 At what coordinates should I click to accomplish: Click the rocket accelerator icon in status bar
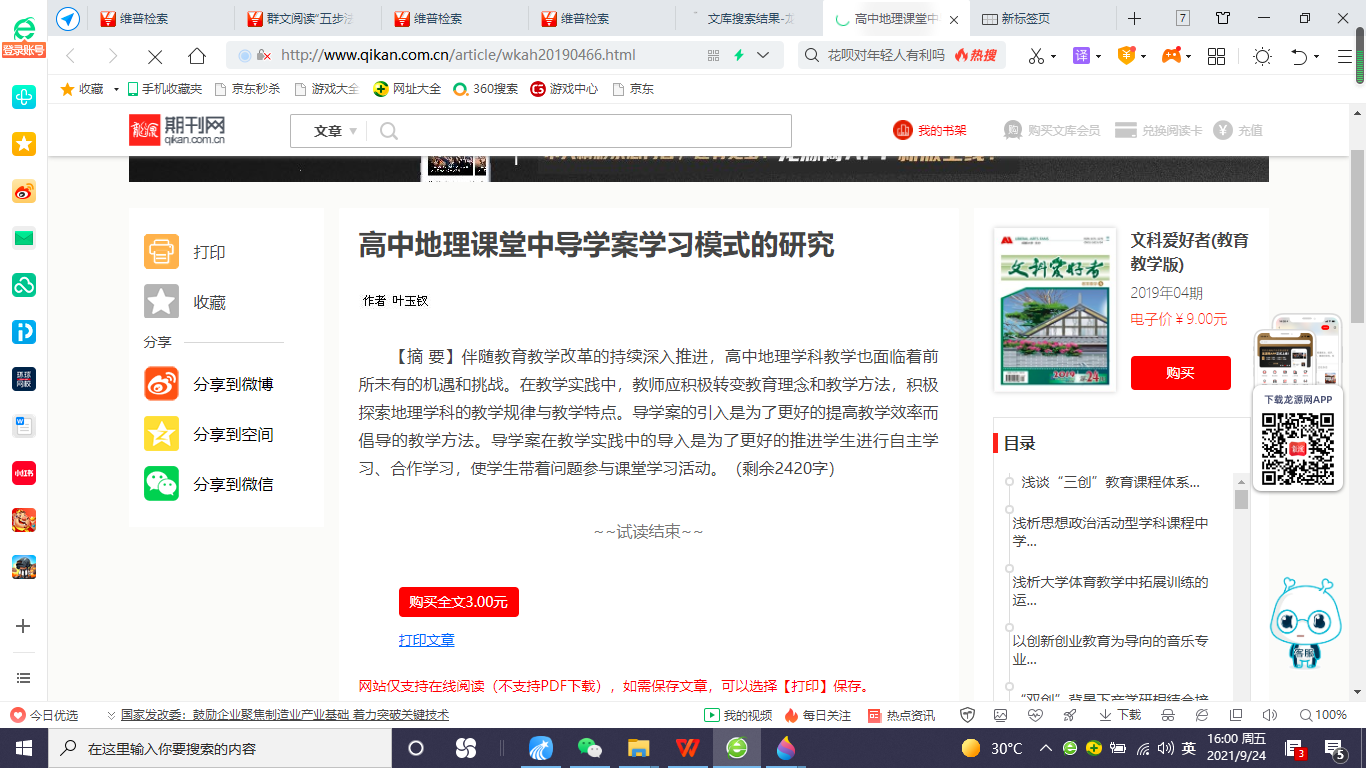[x=1070, y=715]
